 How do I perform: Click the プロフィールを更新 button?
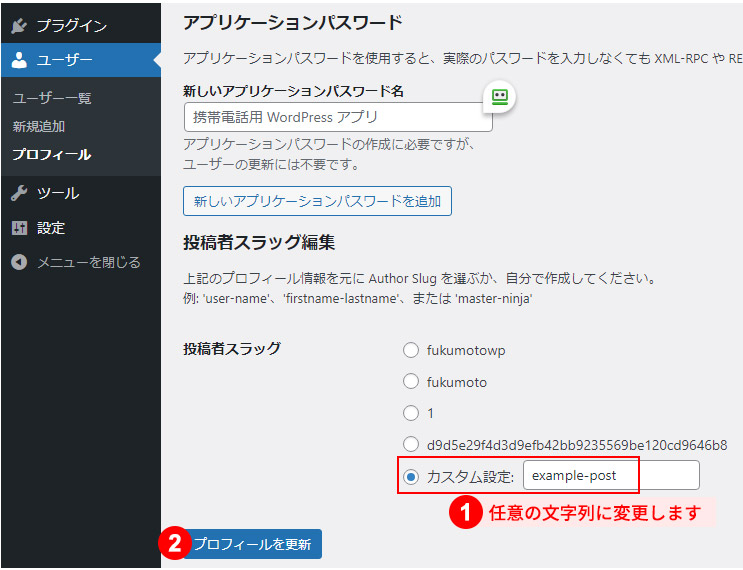pos(253,544)
